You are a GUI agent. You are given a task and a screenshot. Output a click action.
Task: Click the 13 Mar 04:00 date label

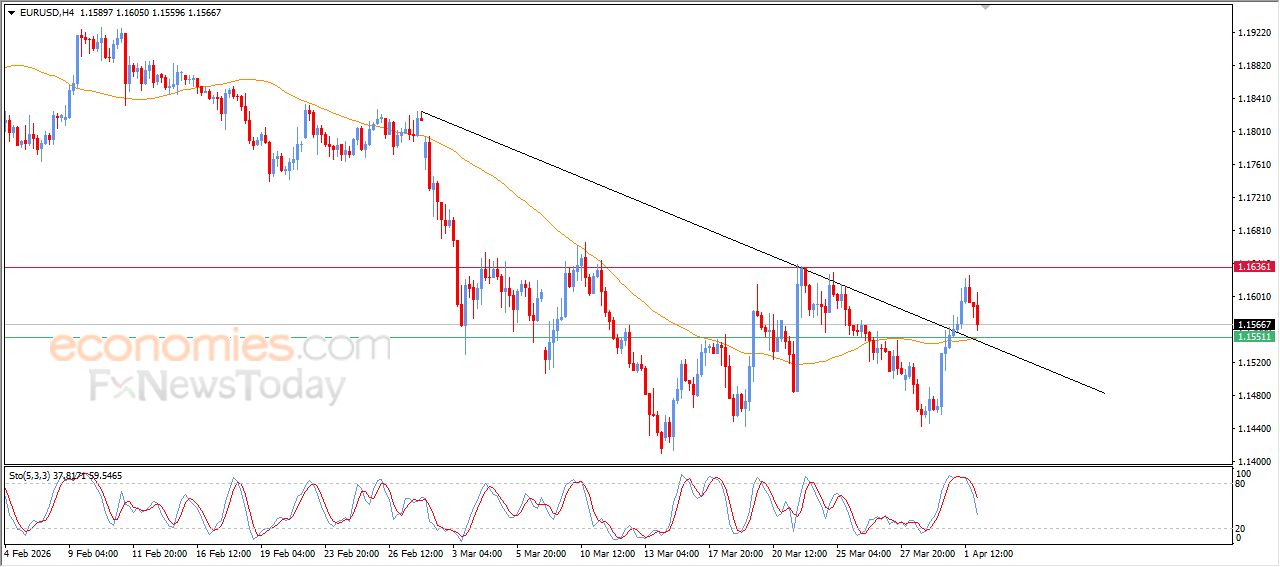671,553
